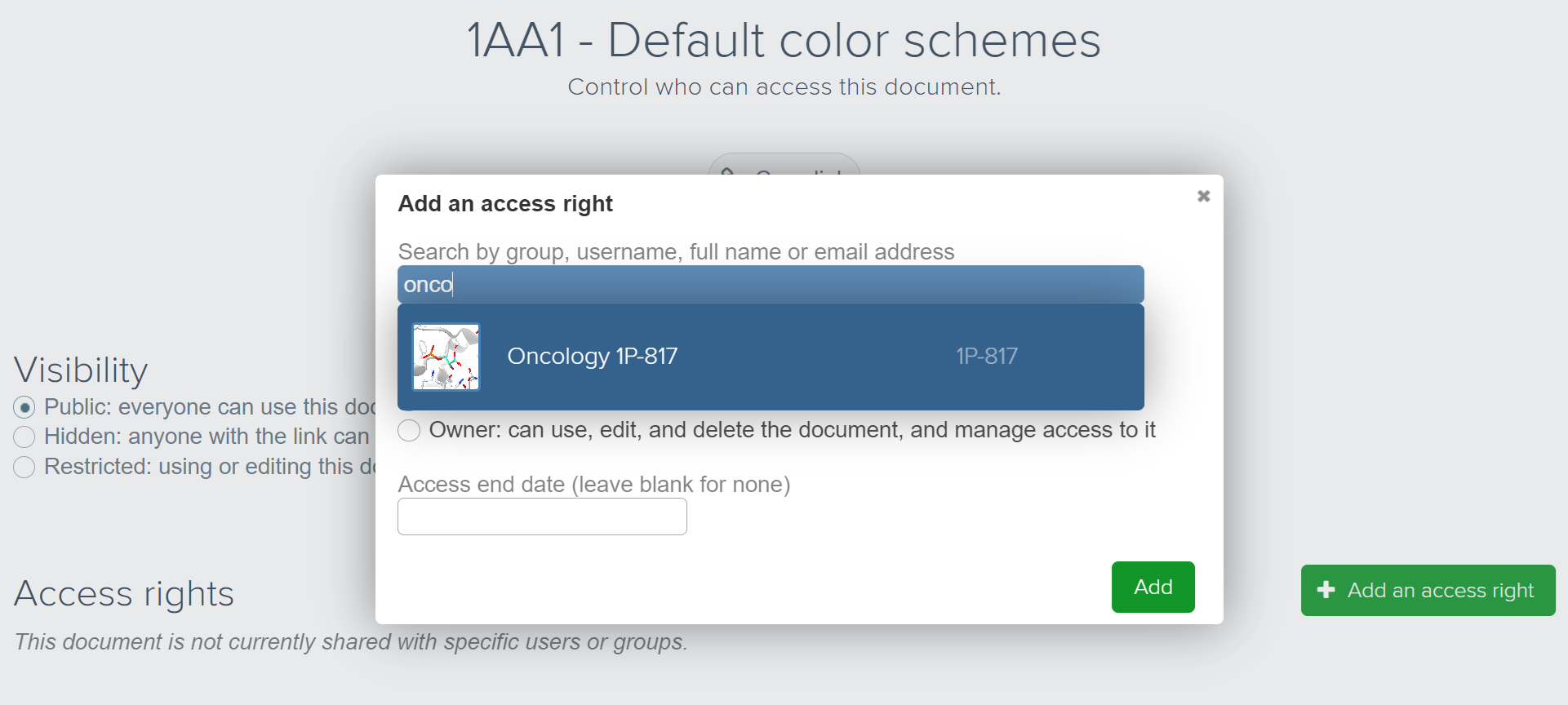This screenshot has width=1568, height=705.
Task: Select the Oncology 1P-817 group suggestion name
Action: (x=593, y=357)
